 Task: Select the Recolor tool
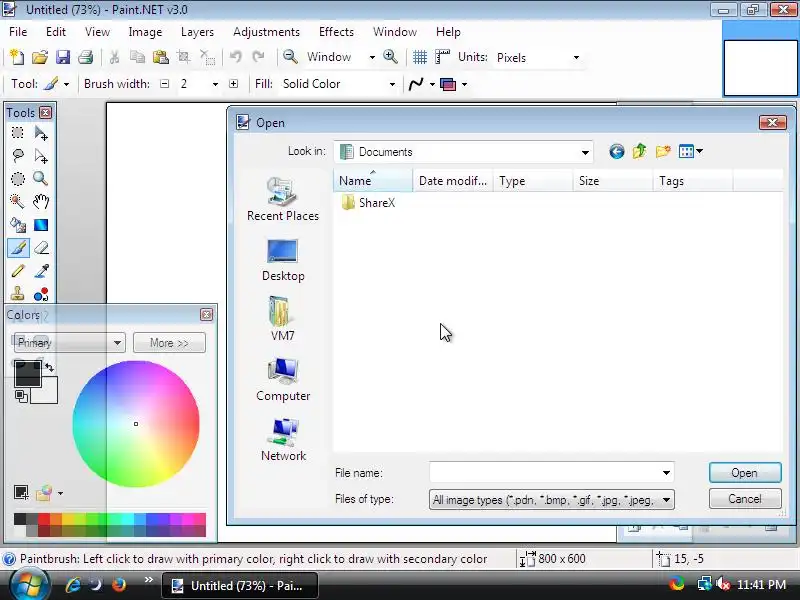(41, 294)
